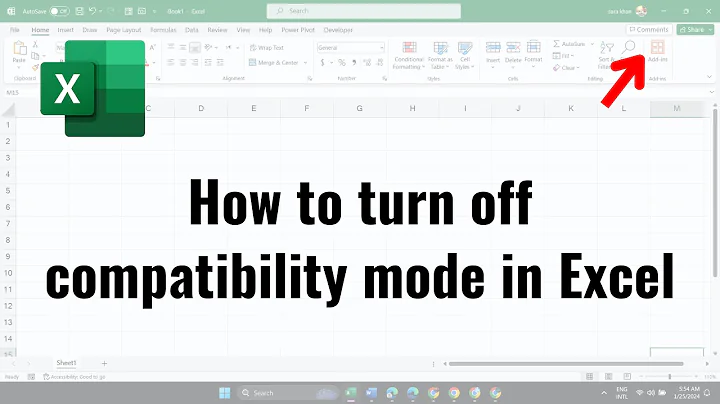
Task: Open the Comments pane button
Action: pos(649,29)
